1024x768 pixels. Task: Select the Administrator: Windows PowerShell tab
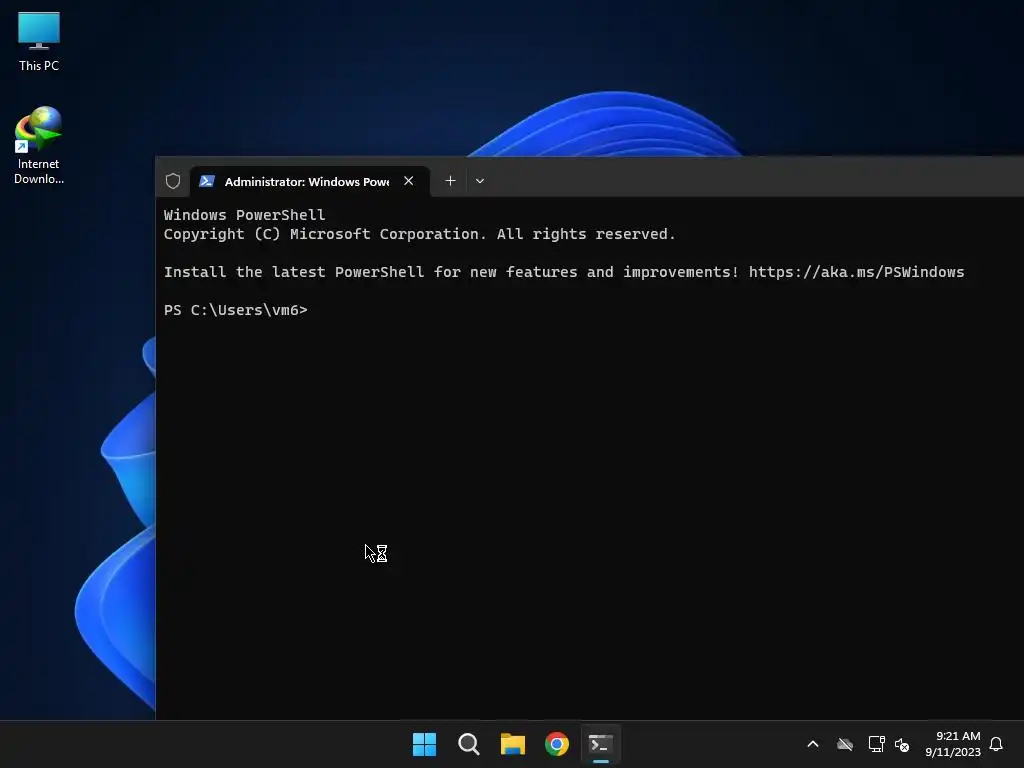(x=310, y=181)
